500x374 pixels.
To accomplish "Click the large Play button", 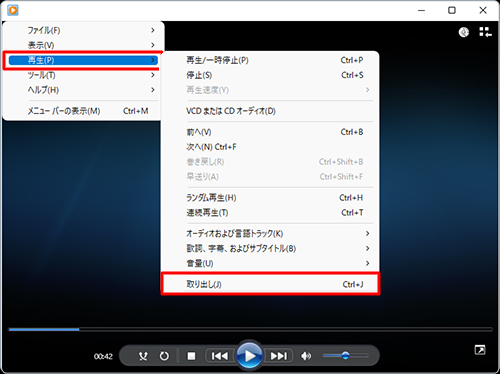I will tap(249, 356).
